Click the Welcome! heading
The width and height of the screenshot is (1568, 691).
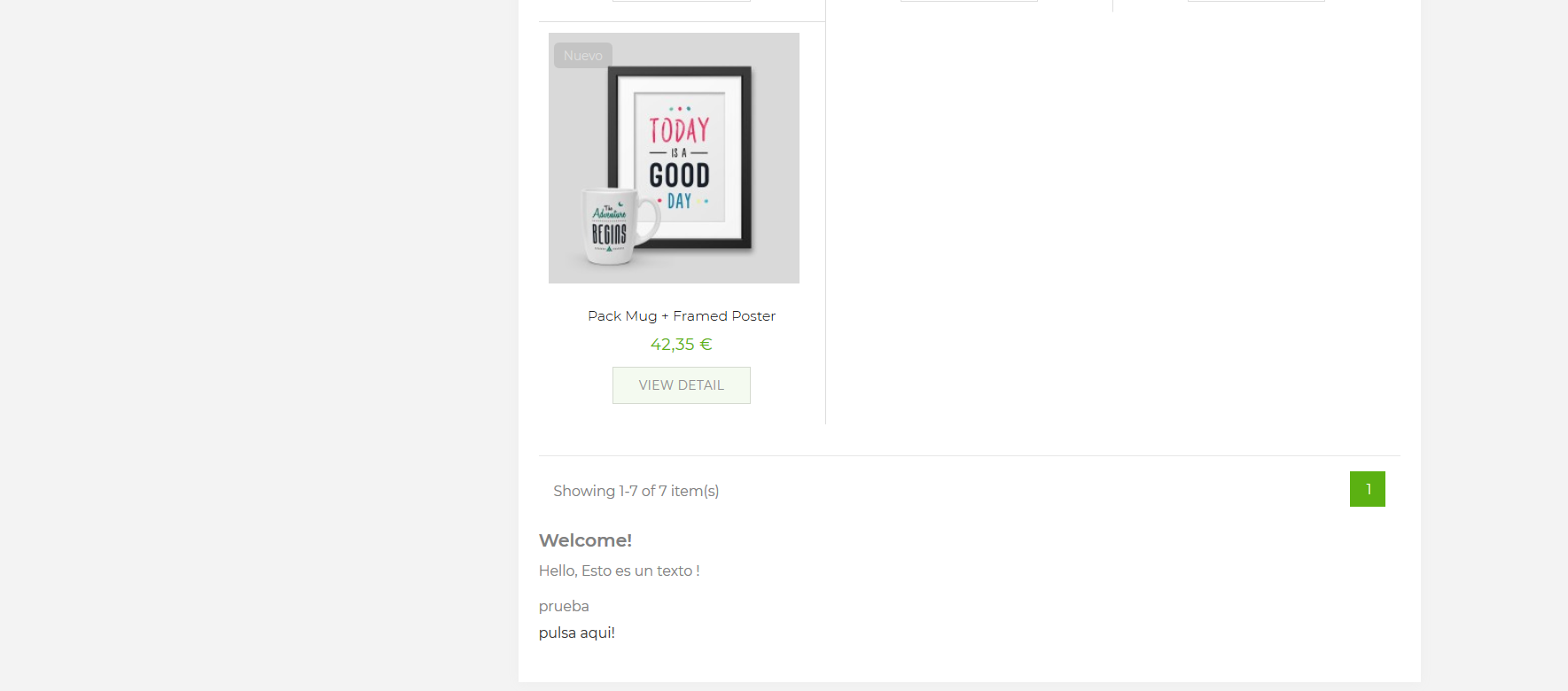point(585,540)
